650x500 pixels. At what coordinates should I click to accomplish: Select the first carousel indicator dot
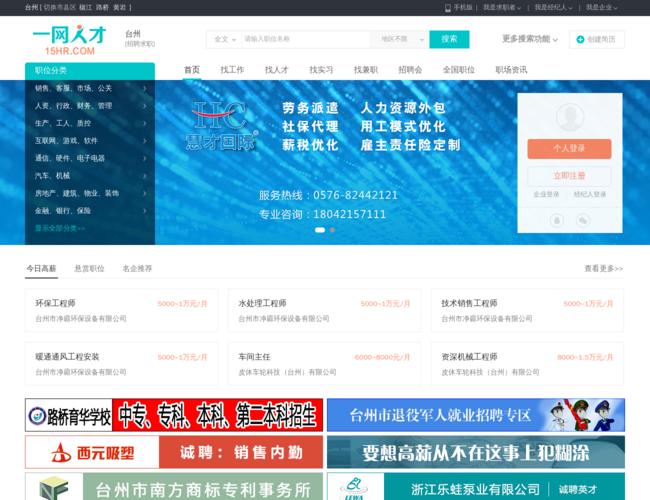[320, 230]
